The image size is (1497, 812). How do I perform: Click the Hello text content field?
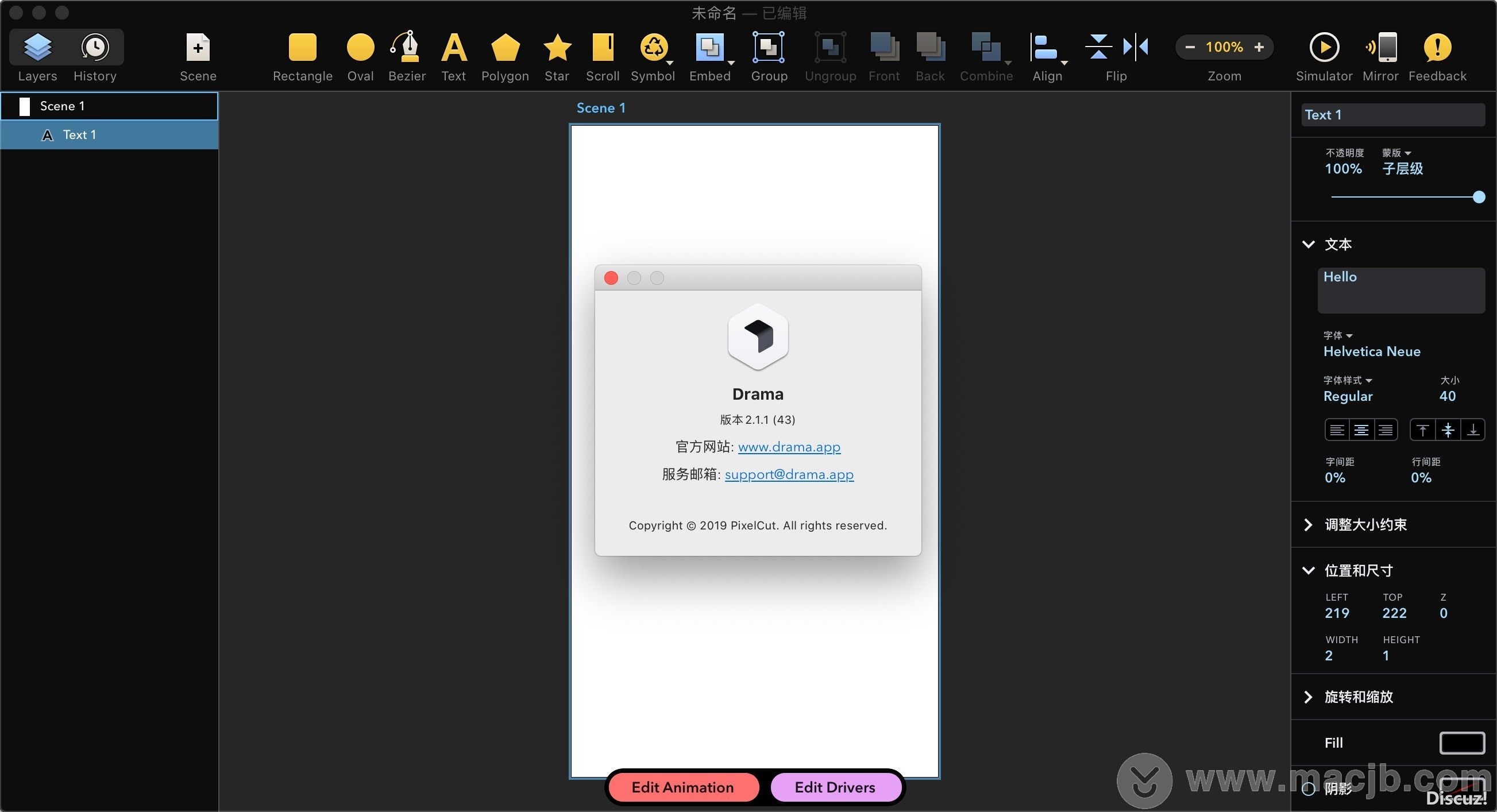click(1400, 290)
